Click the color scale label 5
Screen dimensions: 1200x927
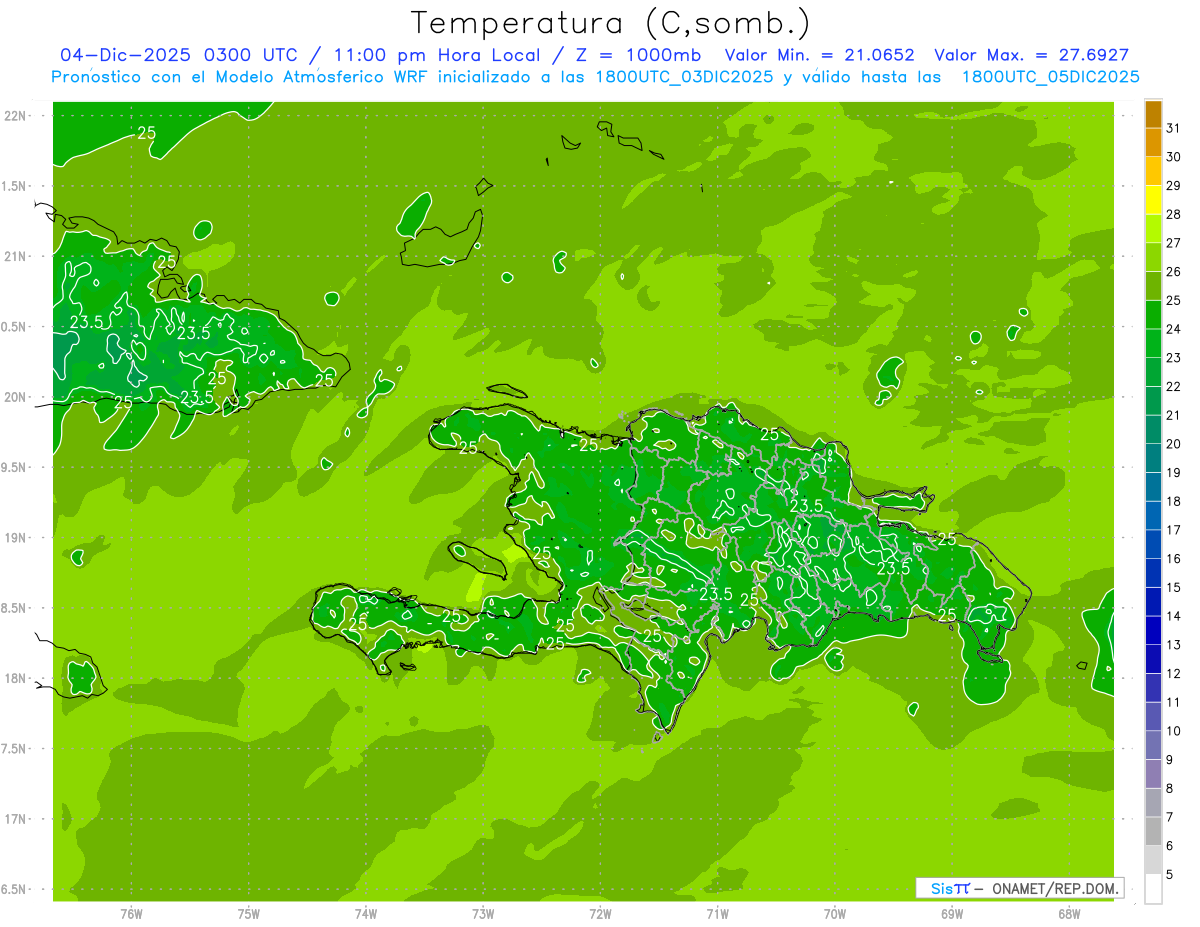pos(1170,874)
